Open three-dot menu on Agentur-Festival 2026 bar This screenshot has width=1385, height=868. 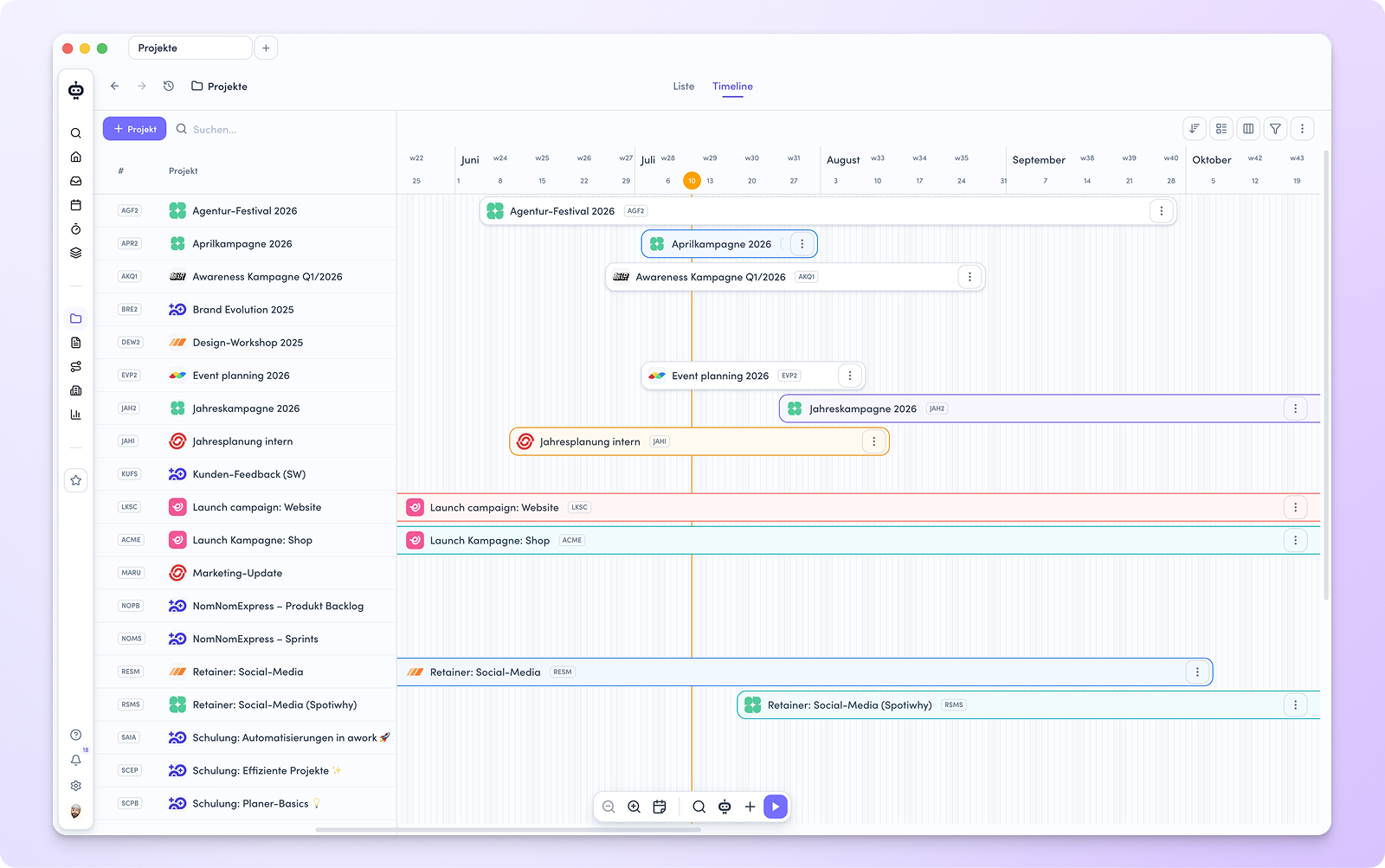point(1162,211)
